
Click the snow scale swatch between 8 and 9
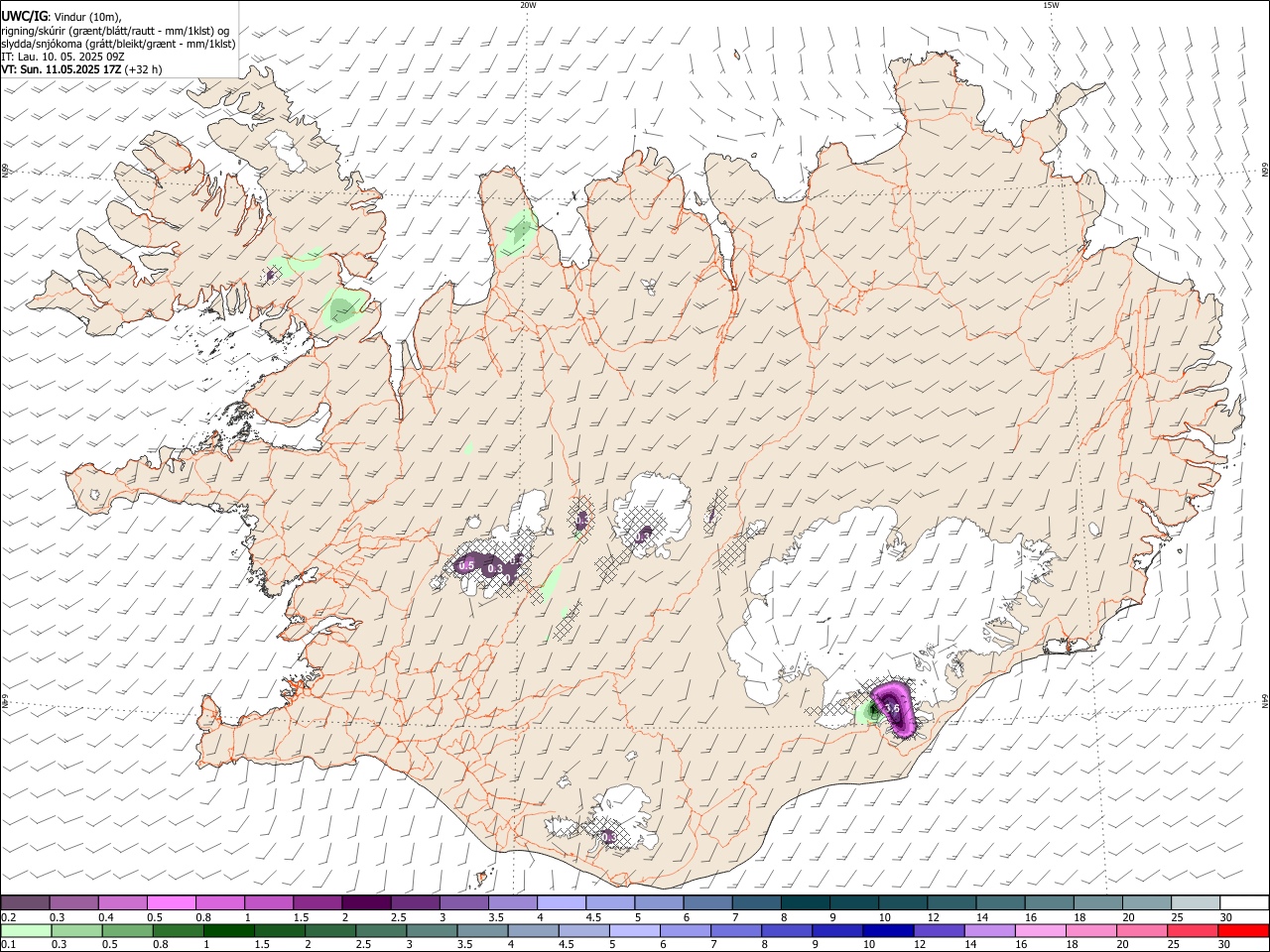(804, 902)
